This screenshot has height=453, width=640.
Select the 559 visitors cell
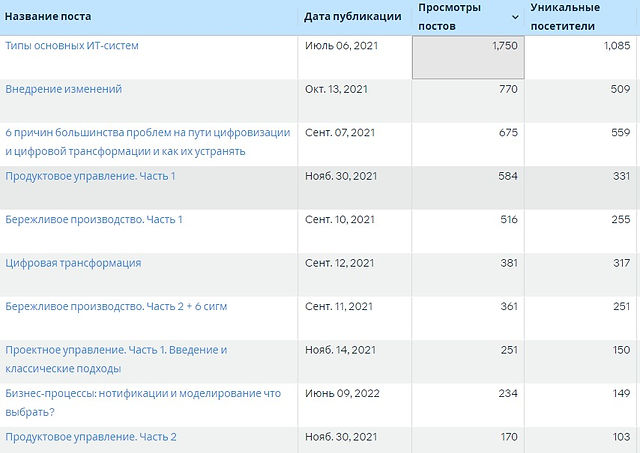[x=581, y=144]
